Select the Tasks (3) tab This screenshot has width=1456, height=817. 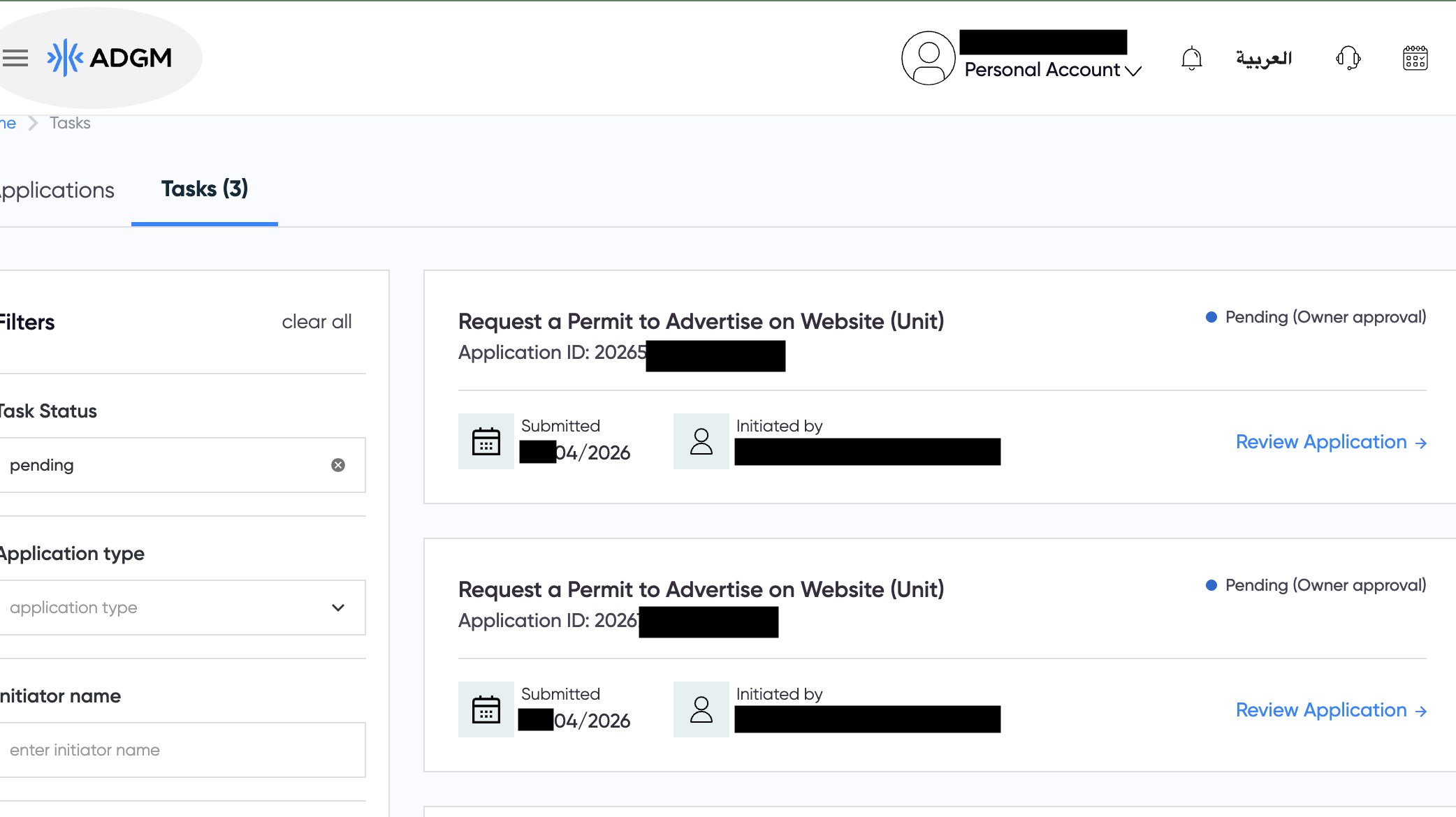(x=204, y=189)
